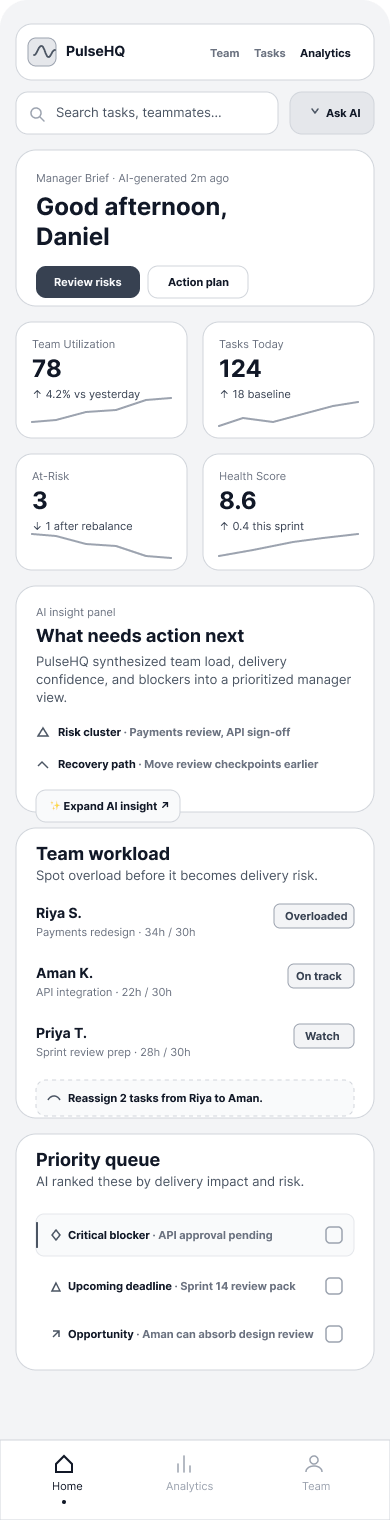Select Riya S. workload row name

tap(59, 913)
